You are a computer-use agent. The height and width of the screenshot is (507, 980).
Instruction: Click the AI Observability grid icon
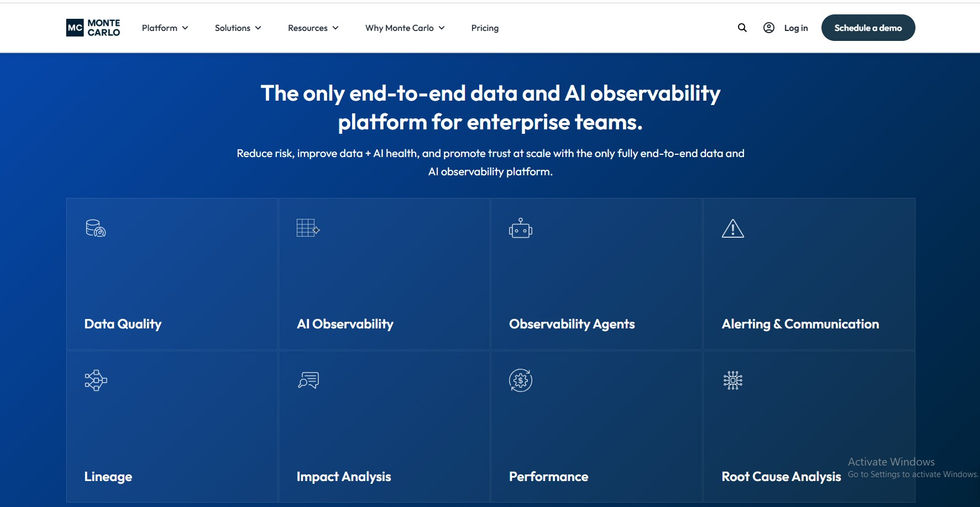pyautogui.click(x=307, y=229)
